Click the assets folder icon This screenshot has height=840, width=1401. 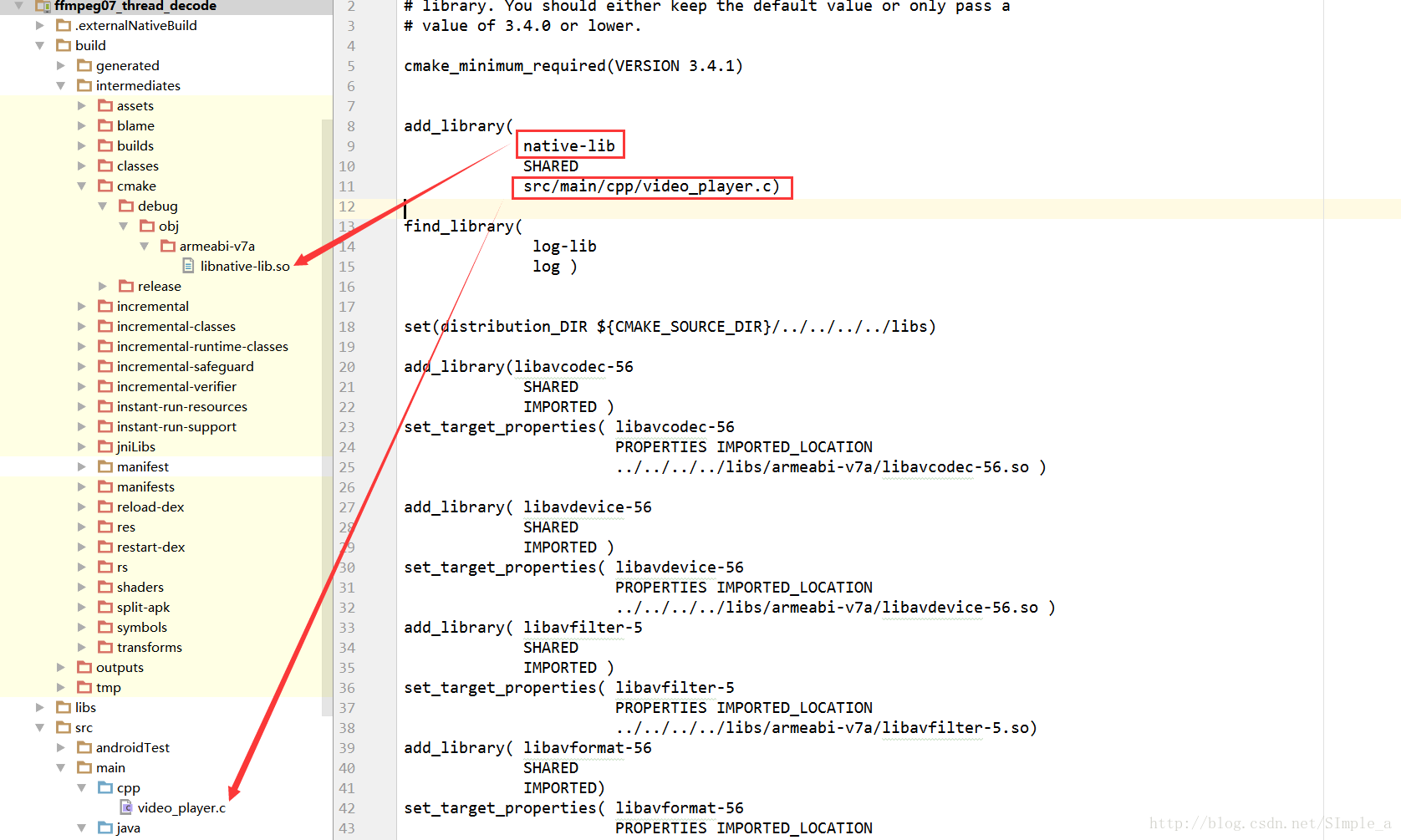tap(105, 105)
